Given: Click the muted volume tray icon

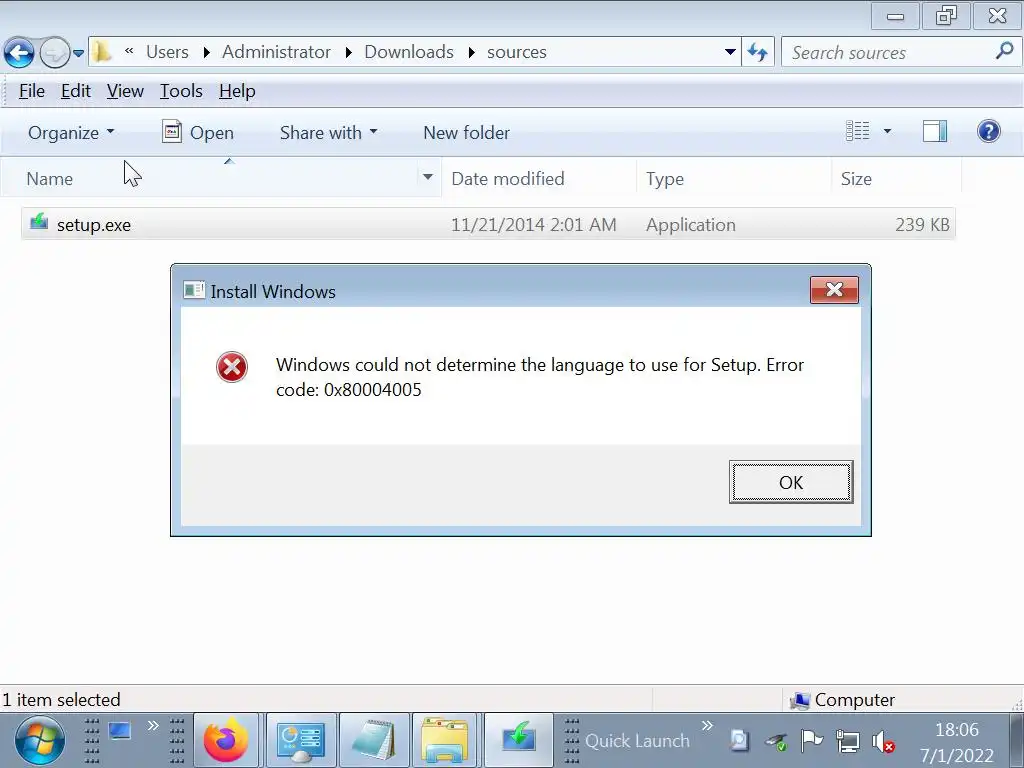Looking at the screenshot, I should coord(883,741).
